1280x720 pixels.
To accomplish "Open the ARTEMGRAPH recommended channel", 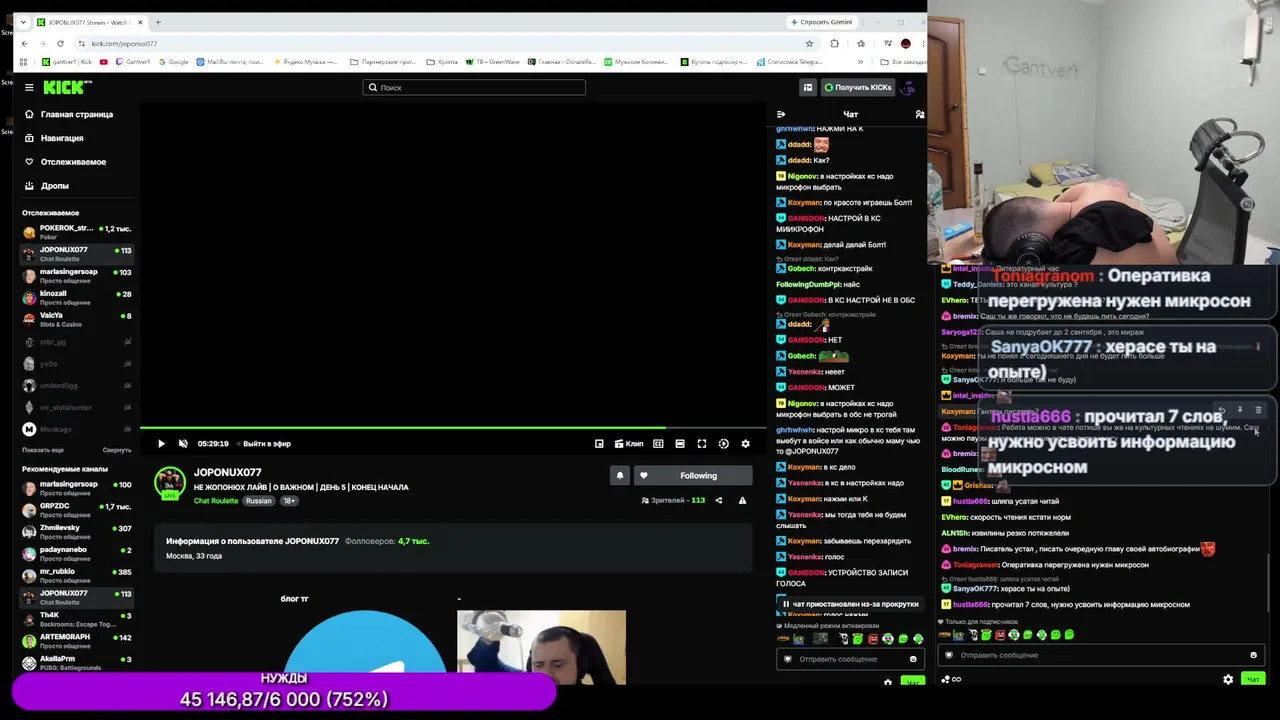I will coord(77,640).
